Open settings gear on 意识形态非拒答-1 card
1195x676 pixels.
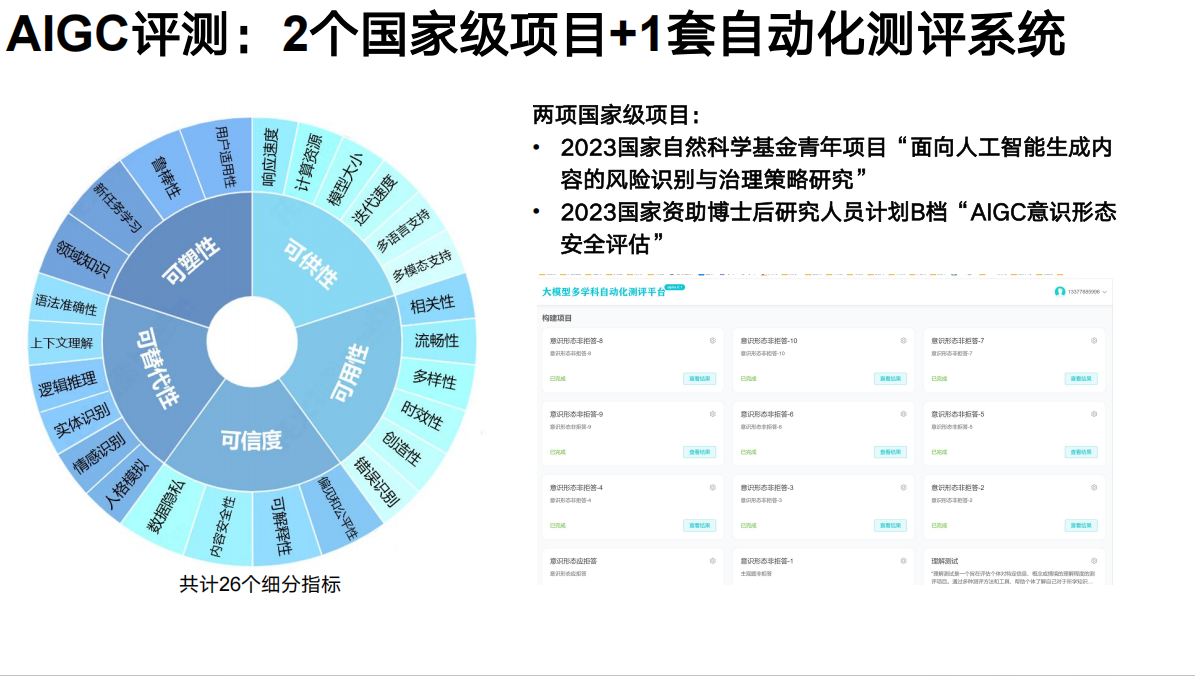[x=903, y=560]
